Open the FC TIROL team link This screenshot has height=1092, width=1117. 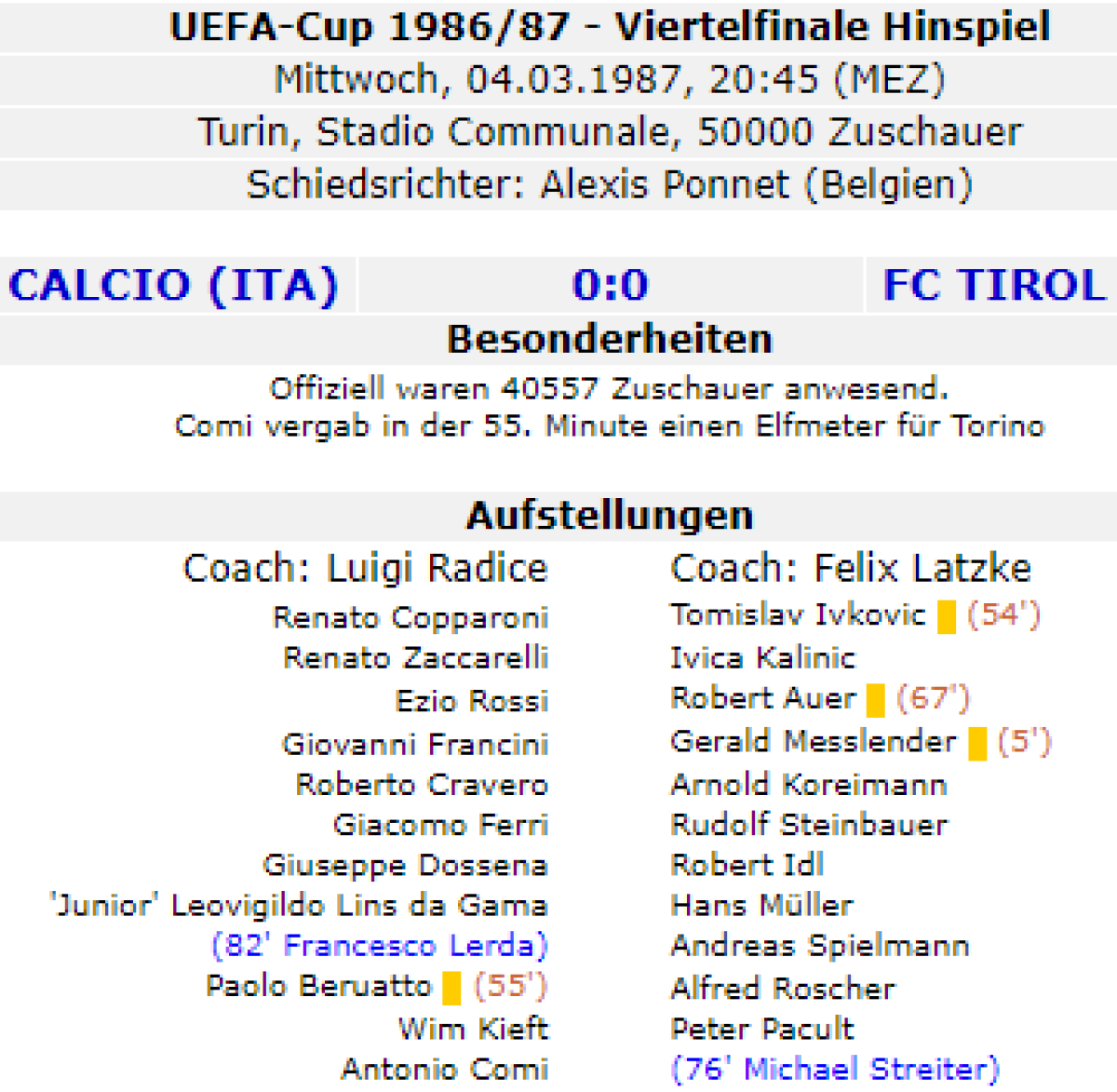pos(994,285)
